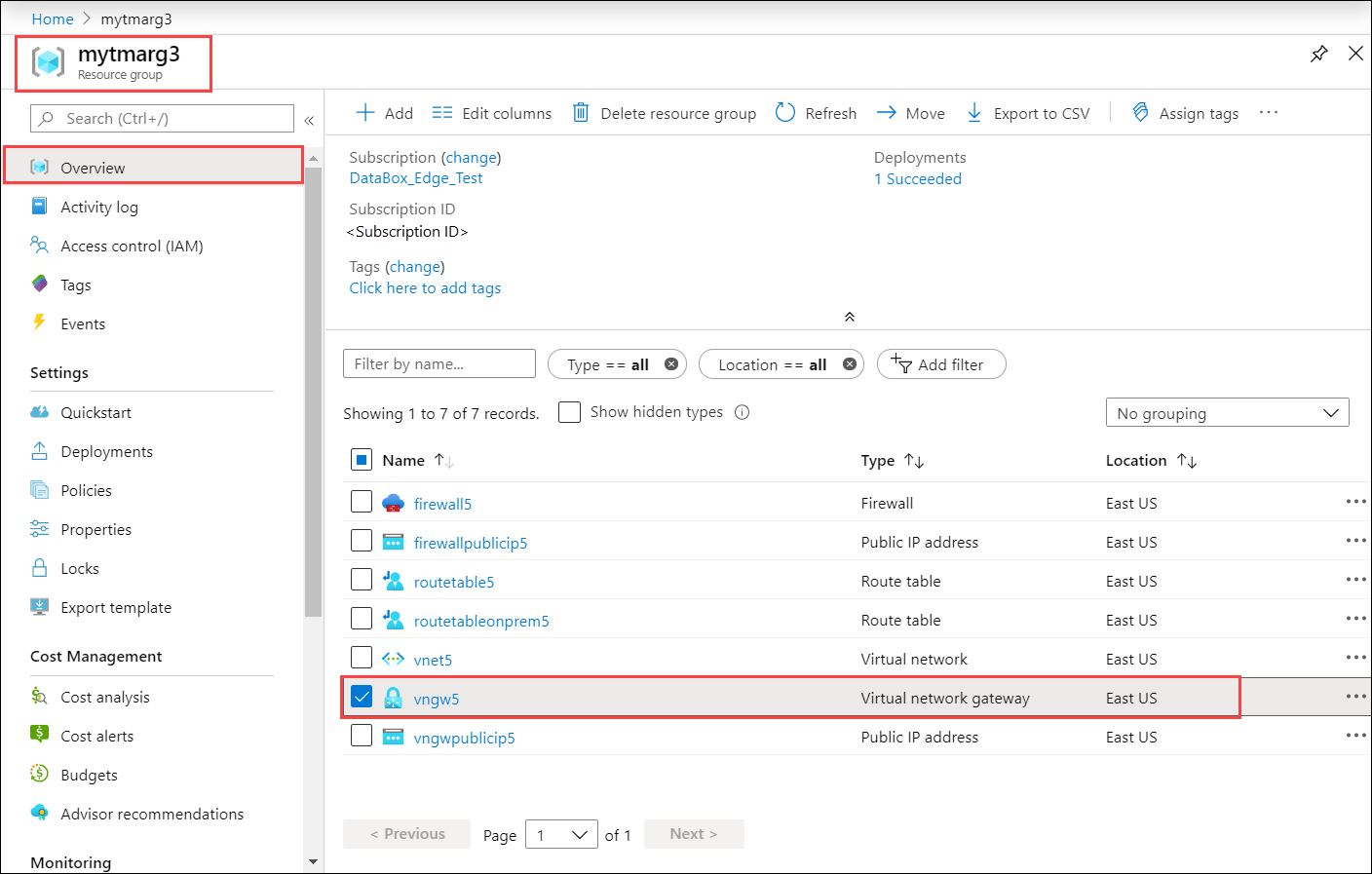Open the vnet5 virtual network

(433, 660)
